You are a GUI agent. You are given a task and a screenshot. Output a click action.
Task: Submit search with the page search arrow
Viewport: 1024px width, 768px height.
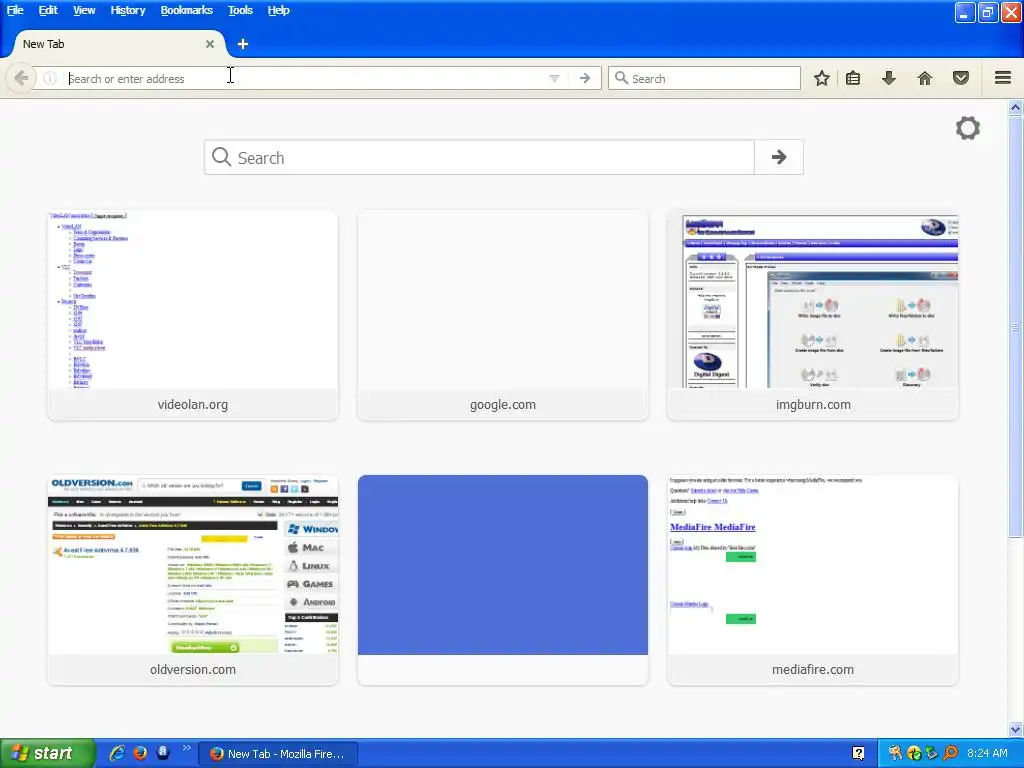pos(778,157)
